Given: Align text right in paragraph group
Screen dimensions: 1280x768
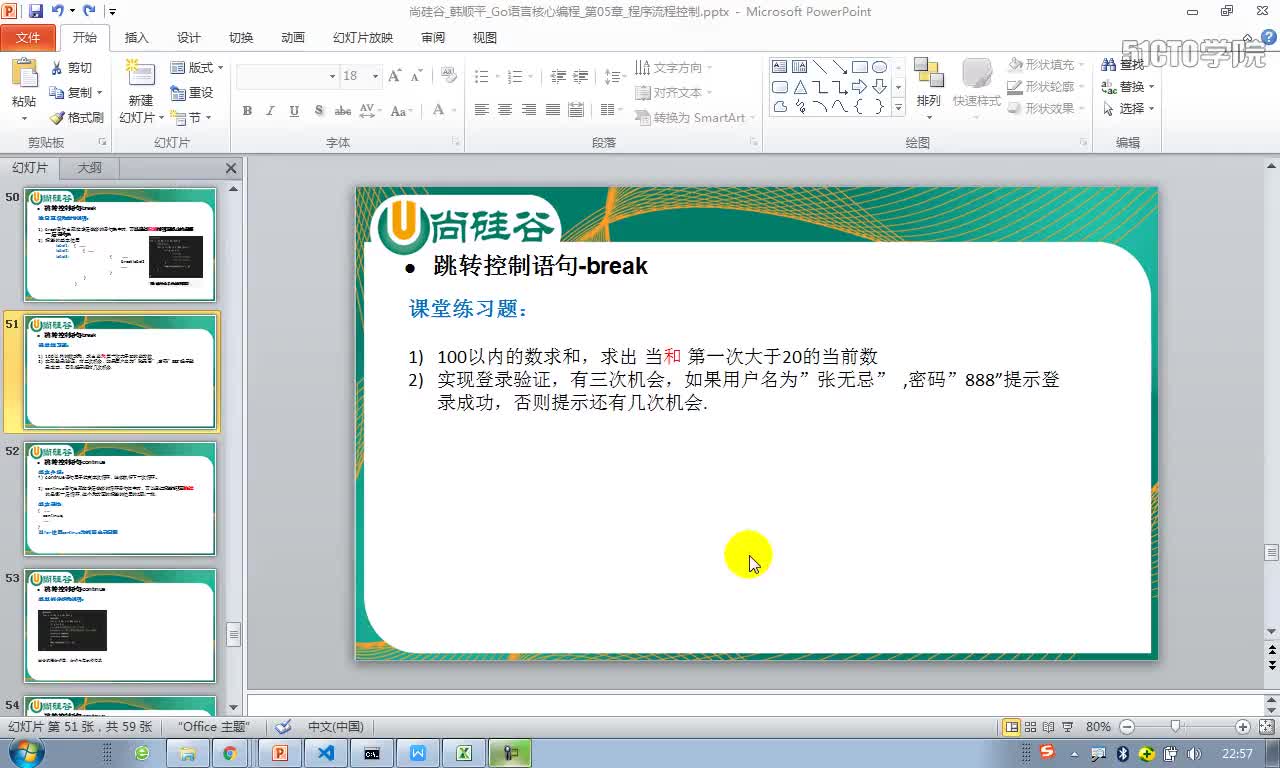Looking at the screenshot, I should 529,110.
